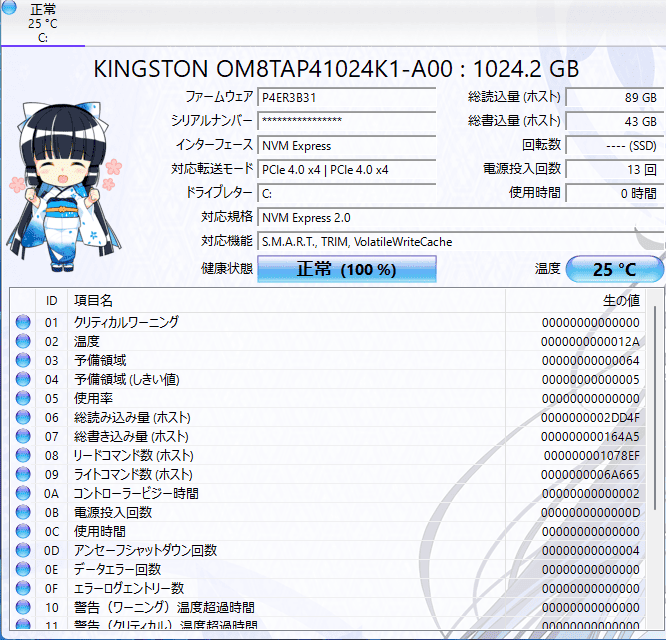Image resolution: width=666 pixels, height=640 pixels.
Task: Click the 生の値 column header
Action: tap(620, 300)
